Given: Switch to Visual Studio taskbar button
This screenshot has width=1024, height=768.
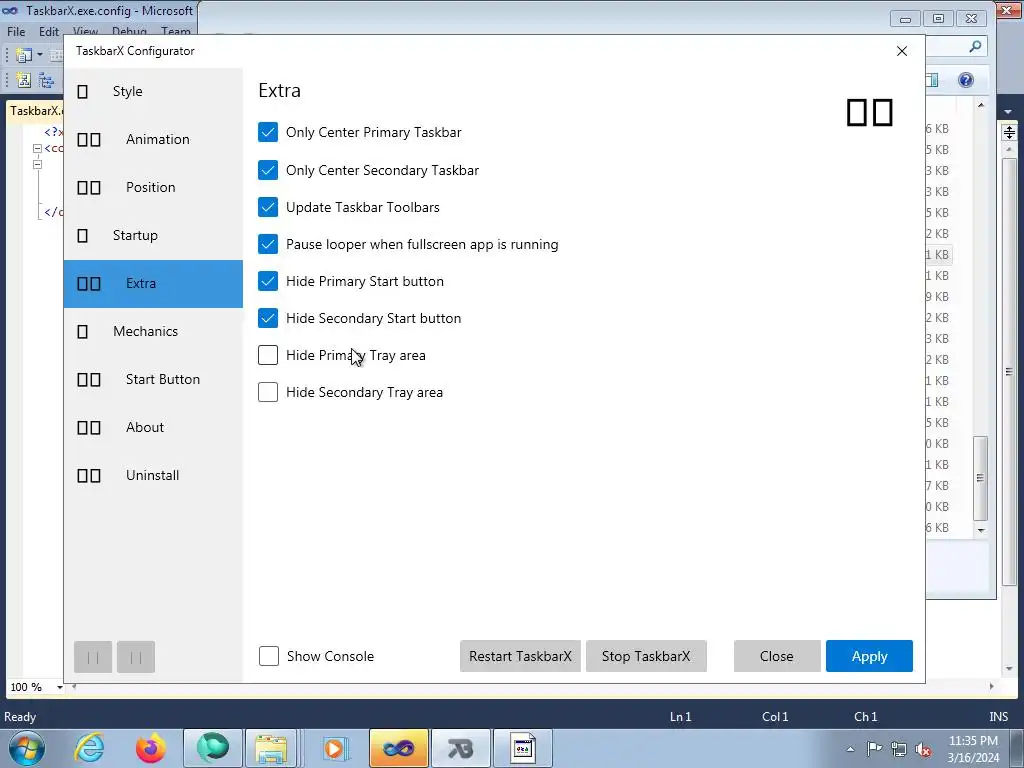Looking at the screenshot, I should [x=398, y=748].
